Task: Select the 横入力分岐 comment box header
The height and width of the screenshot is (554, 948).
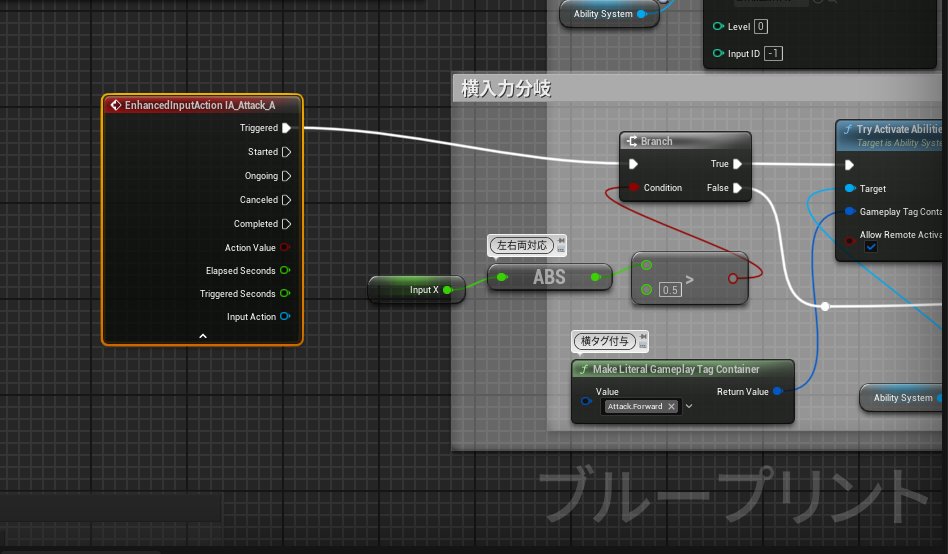Action: (x=696, y=88)
